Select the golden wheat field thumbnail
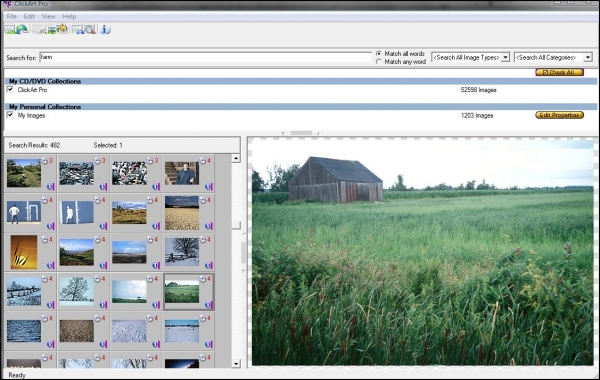 point(182,213)
